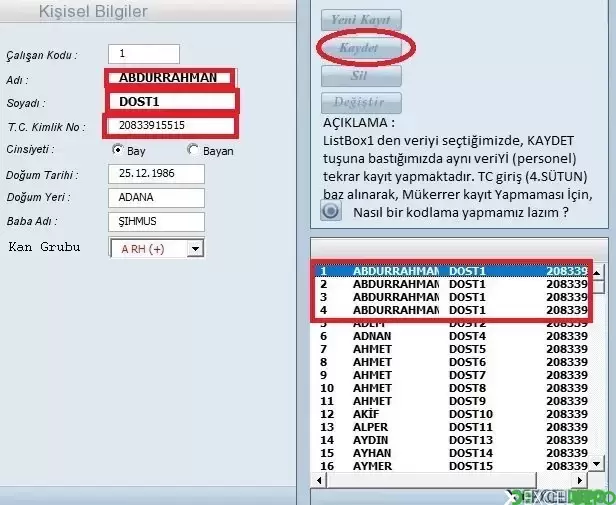This screenshot has height=505, width=616.
Task: Click the horizontal scrollbar thumb of the list
Action: tap(431, 480)
